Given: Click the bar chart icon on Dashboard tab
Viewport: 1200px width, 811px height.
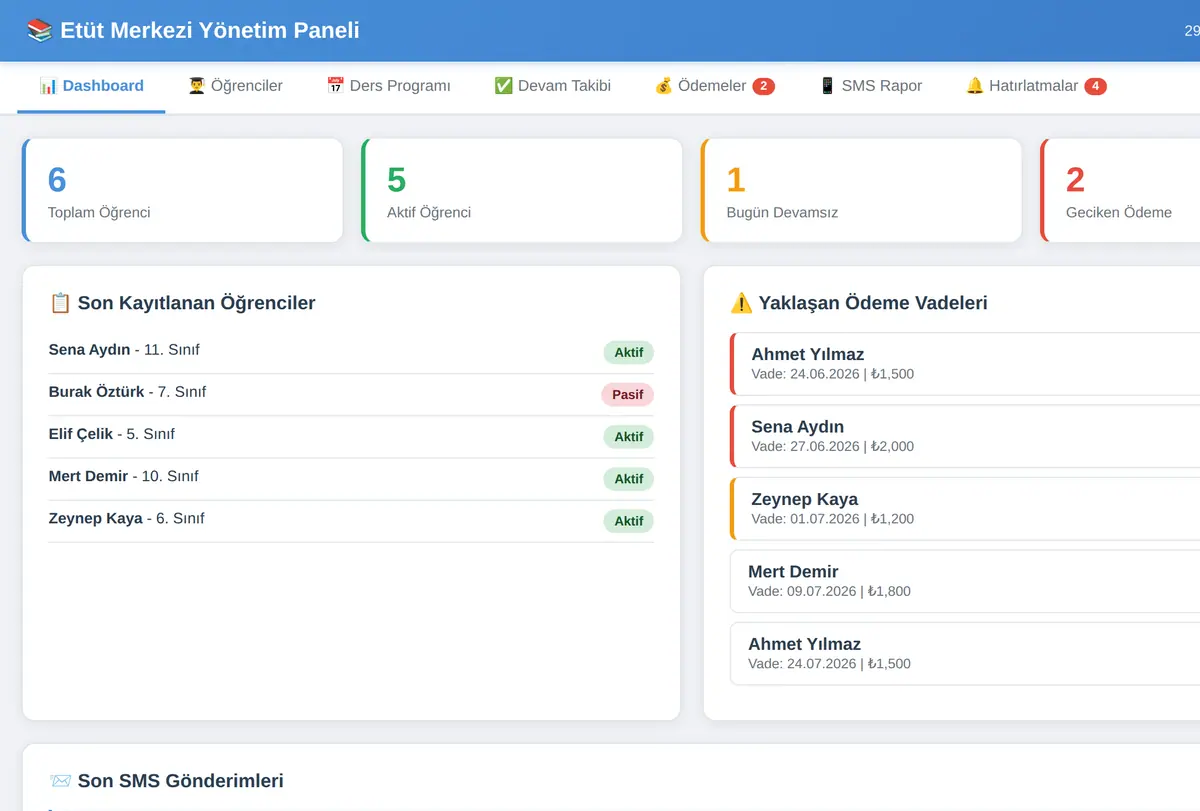Looking at the screenshot, I should tap(48, 86).
